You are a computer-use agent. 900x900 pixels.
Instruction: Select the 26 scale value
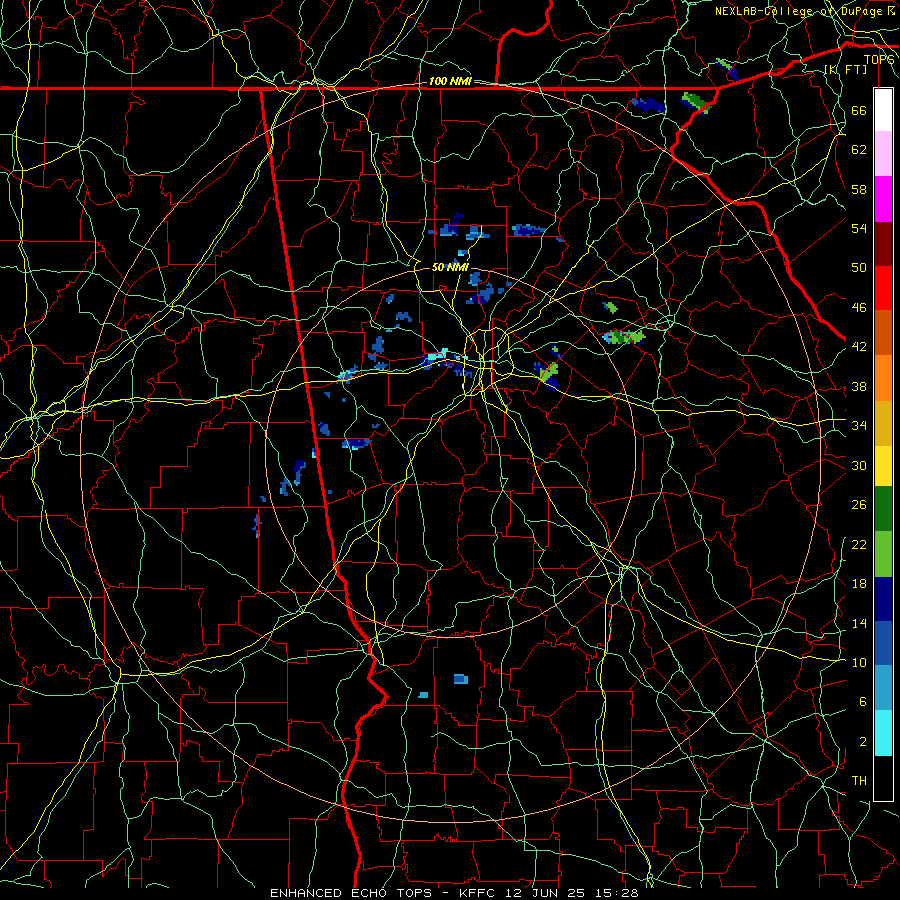(859, 505)
